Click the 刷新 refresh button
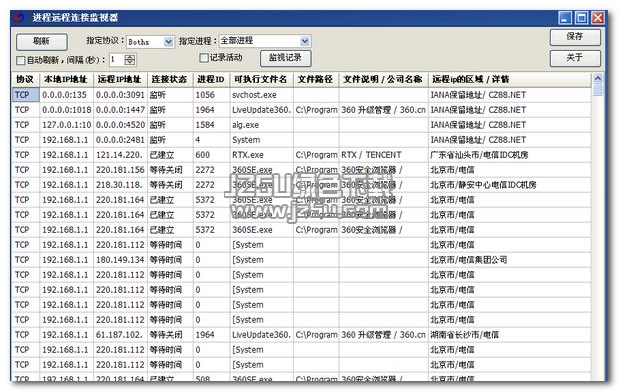 tap(41, 41)
